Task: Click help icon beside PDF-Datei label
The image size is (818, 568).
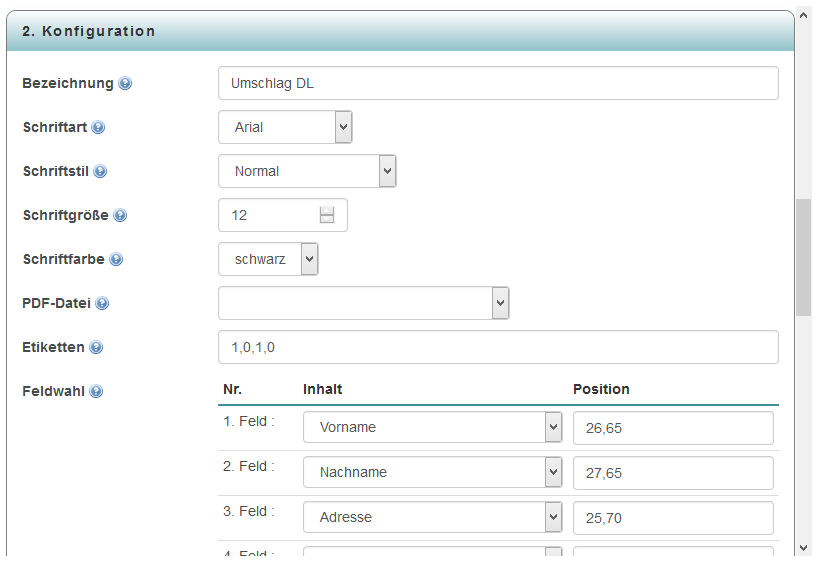Action: coord(102,303)
